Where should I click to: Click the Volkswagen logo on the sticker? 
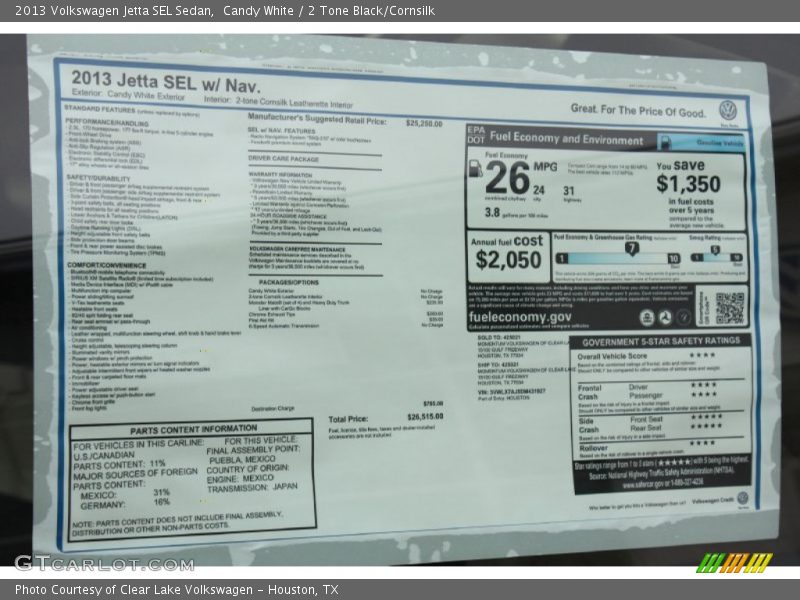[x=728, y=110]
